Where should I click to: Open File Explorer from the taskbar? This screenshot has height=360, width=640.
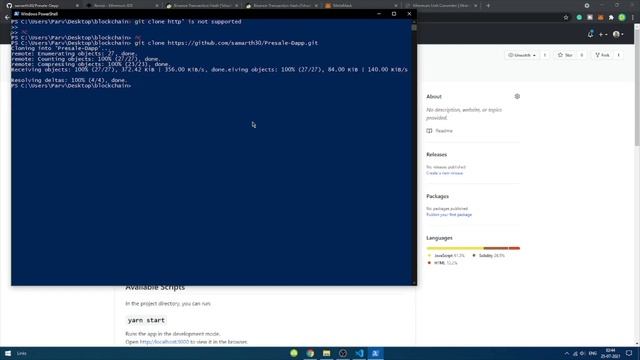click(327, 353)
